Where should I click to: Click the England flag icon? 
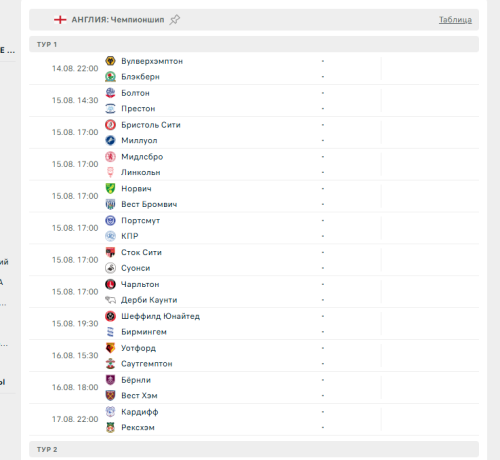point(60,20)
